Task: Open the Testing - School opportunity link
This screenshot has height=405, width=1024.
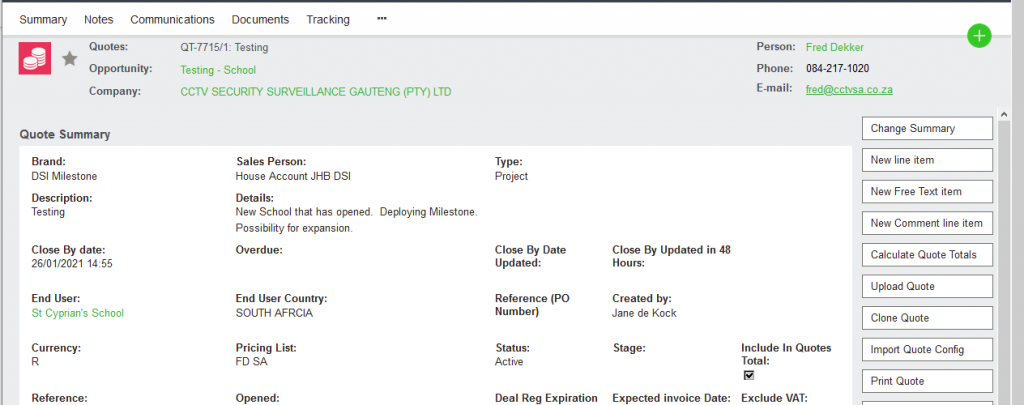Action: coord(218,70)
